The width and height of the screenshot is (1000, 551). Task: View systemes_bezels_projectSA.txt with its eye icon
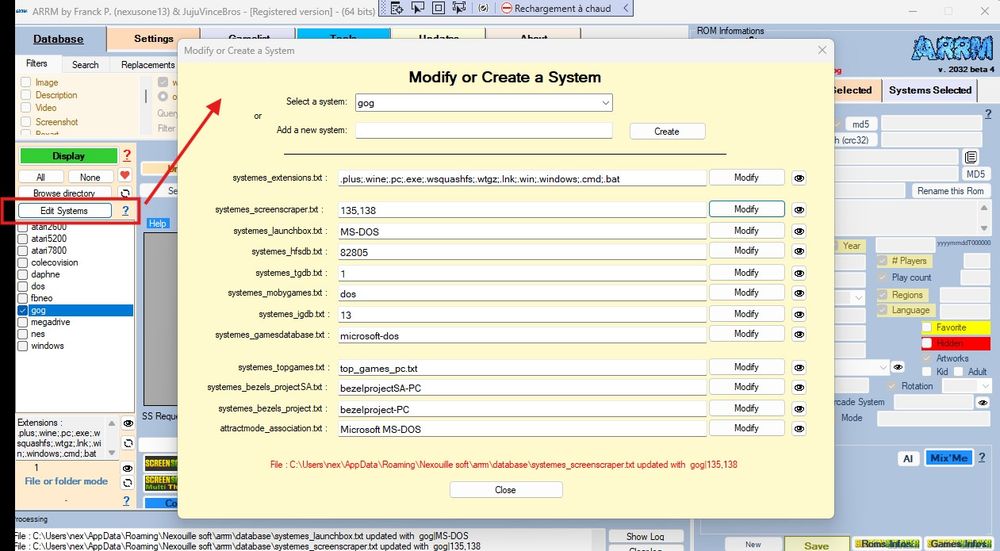tap(798, 388)
